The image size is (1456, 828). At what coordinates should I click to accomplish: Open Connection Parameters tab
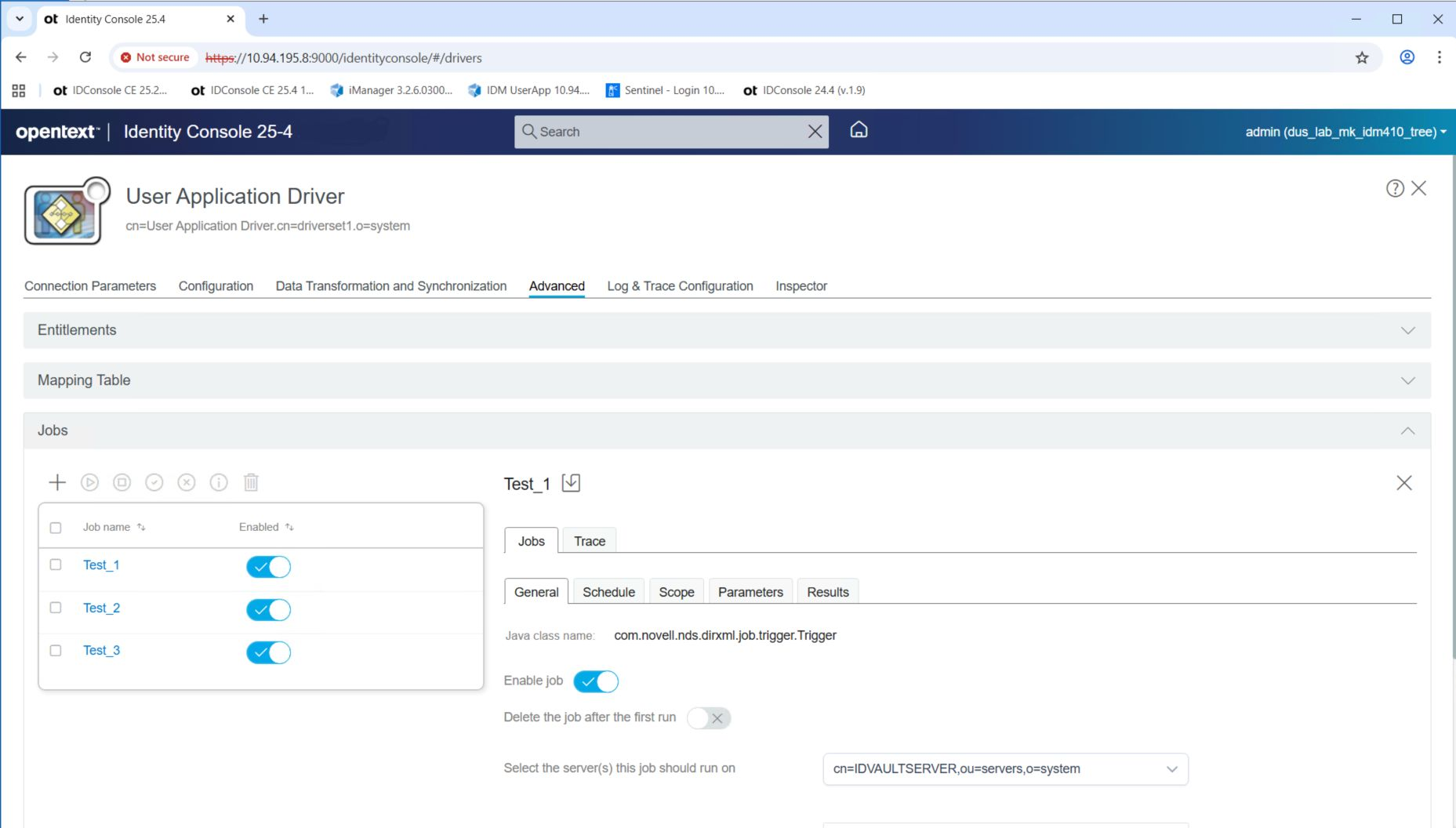click(x=90, y=286)
